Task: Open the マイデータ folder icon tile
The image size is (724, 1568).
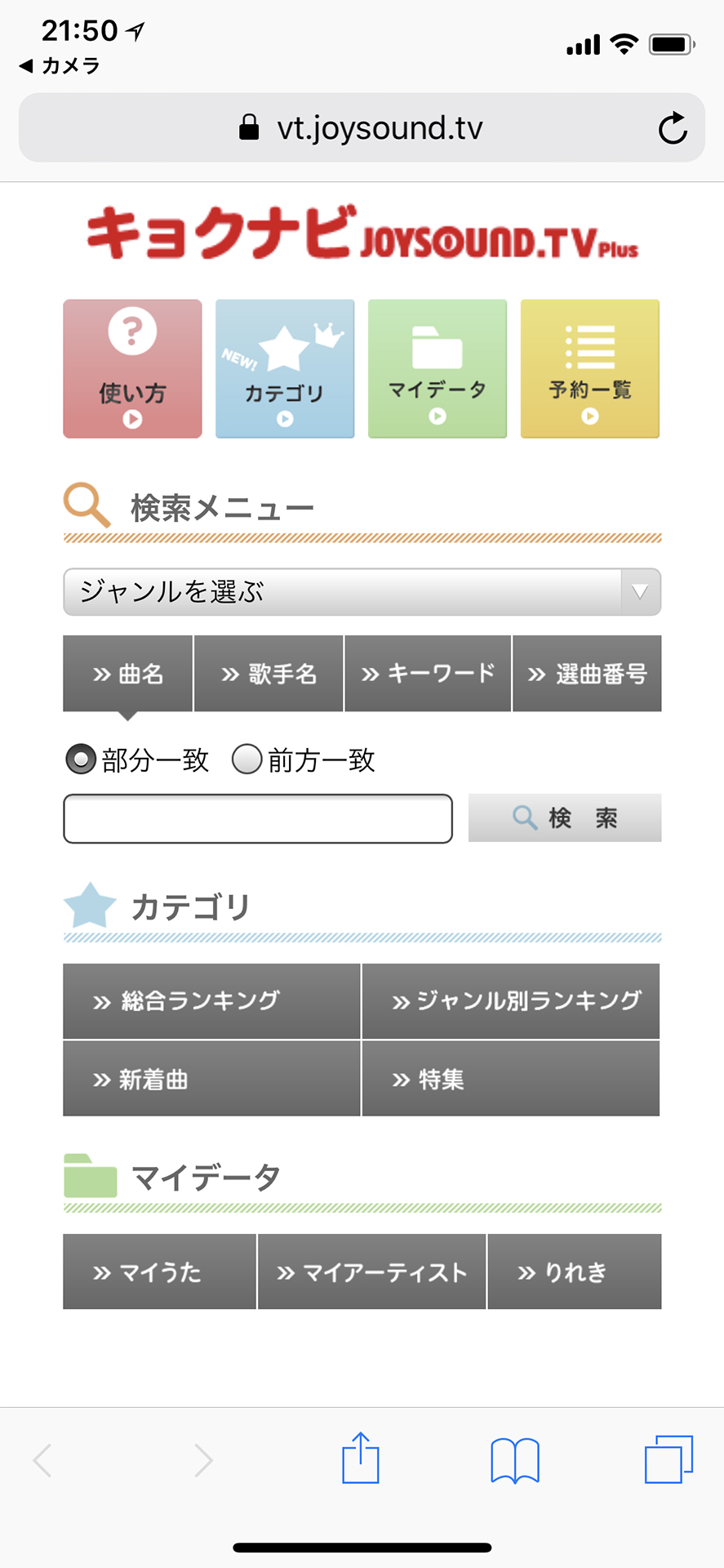Action: 438,368
